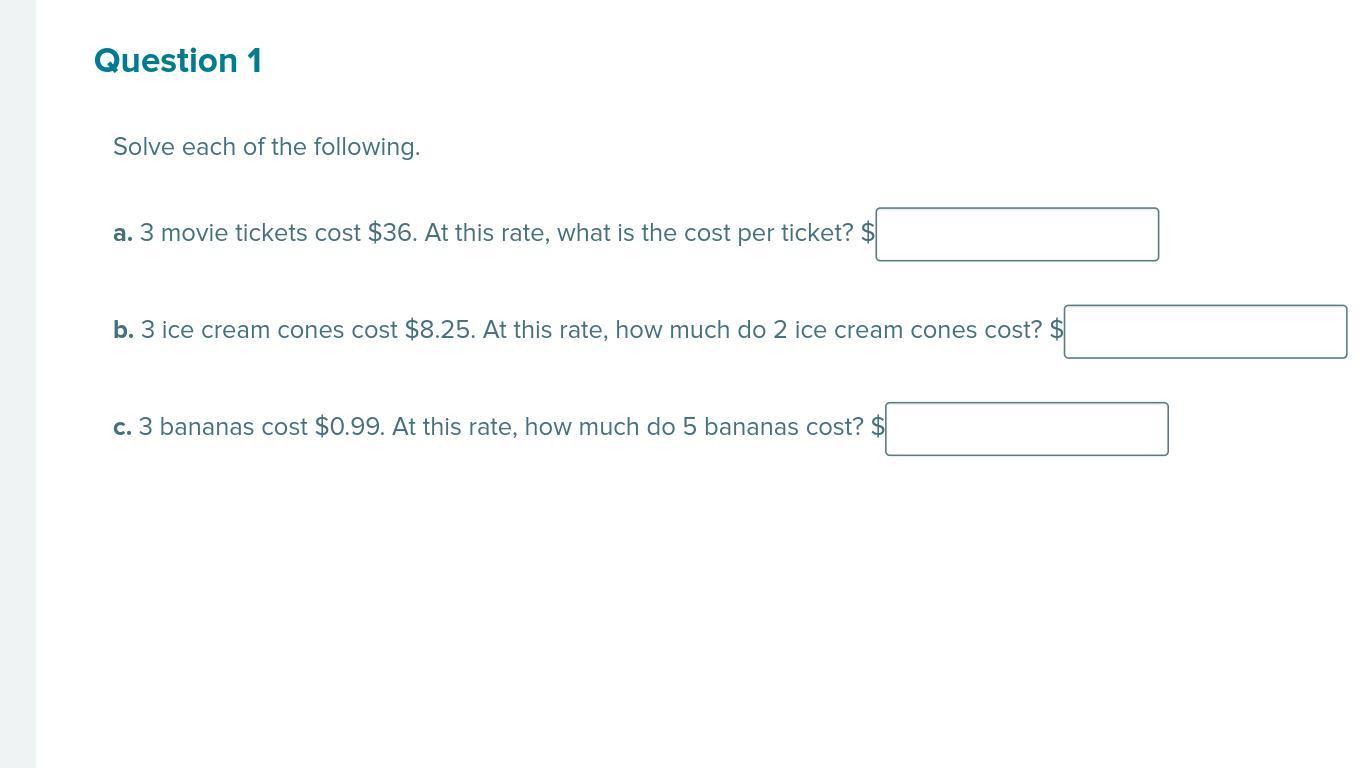
Task: Click the dollar sign before part a's box
Action: click(x=868, y=233)
